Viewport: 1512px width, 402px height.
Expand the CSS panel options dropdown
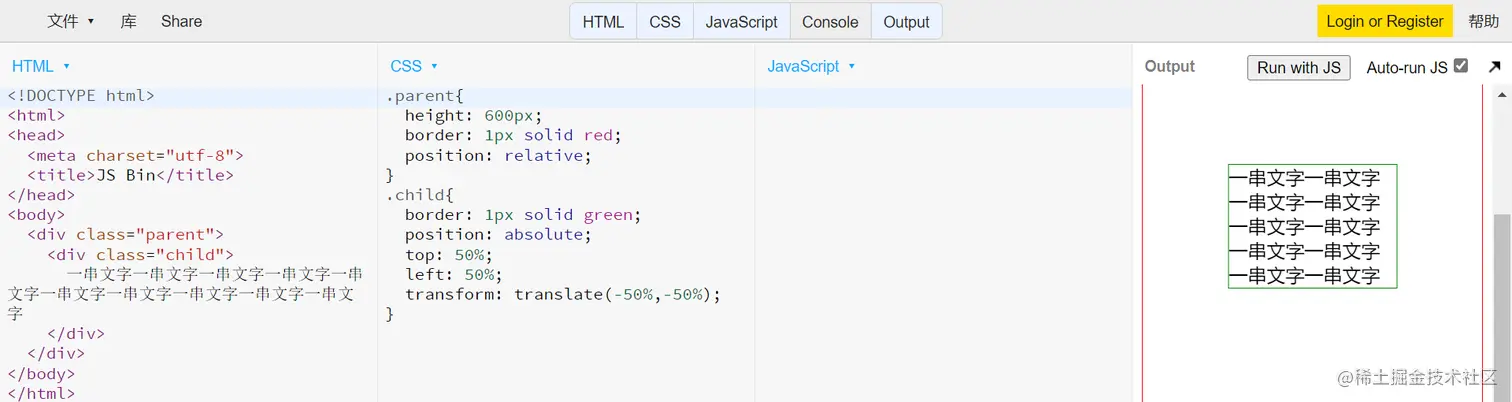tap(434, 67)
